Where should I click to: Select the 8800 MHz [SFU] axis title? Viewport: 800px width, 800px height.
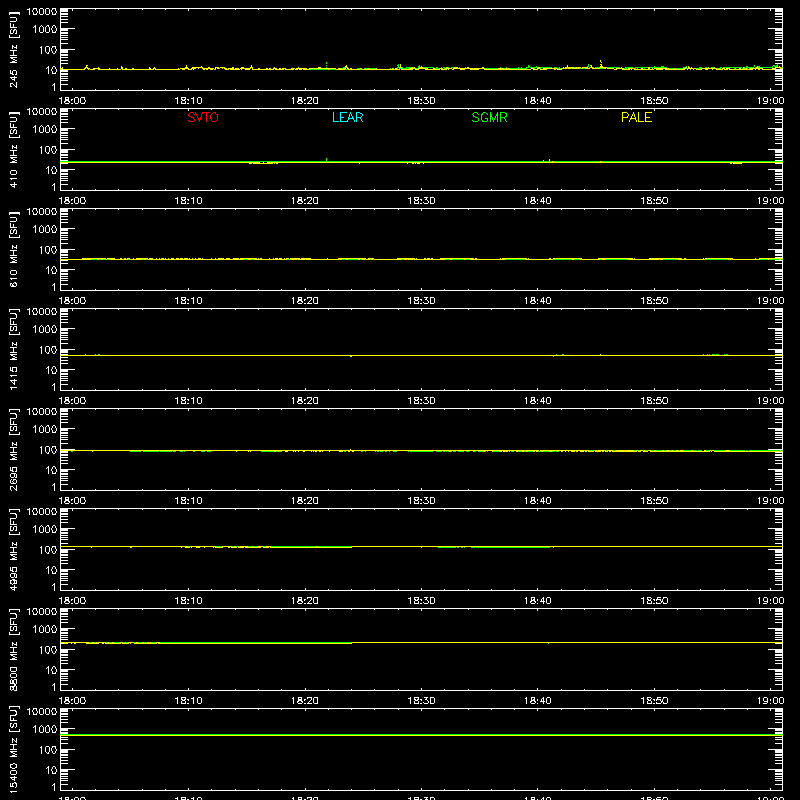13,649
